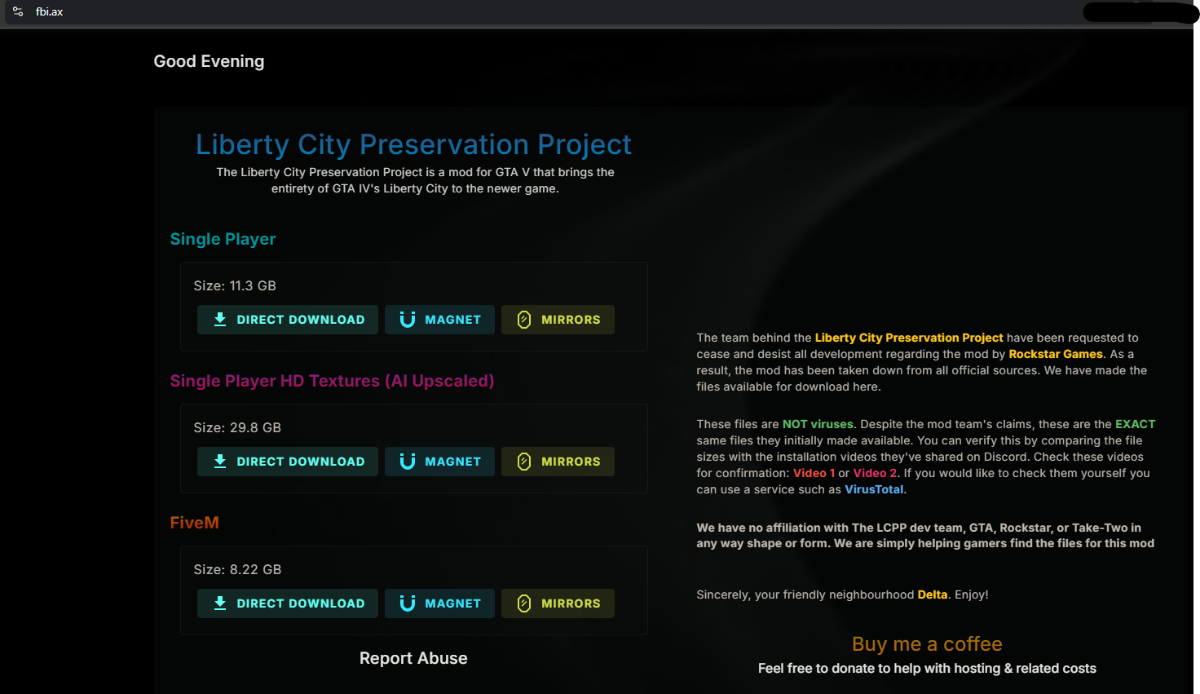This screenshot has width=1200, height=694.
Task: Click mirrors icon in FiveM row
Action: click(x=524, y=604)
